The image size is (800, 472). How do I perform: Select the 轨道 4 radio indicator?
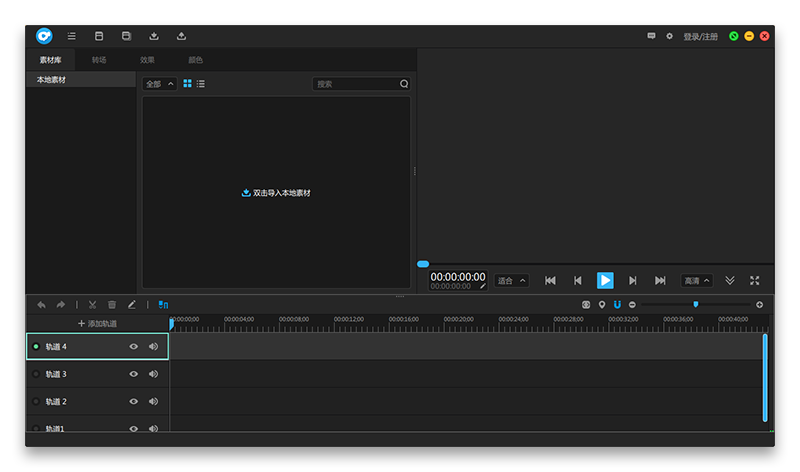[x=36, y=346]
